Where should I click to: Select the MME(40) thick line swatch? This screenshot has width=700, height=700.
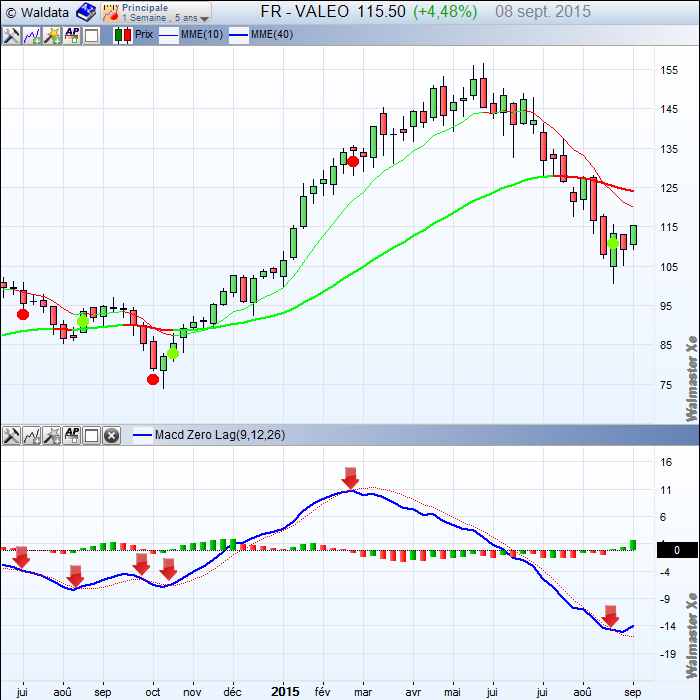239,35
